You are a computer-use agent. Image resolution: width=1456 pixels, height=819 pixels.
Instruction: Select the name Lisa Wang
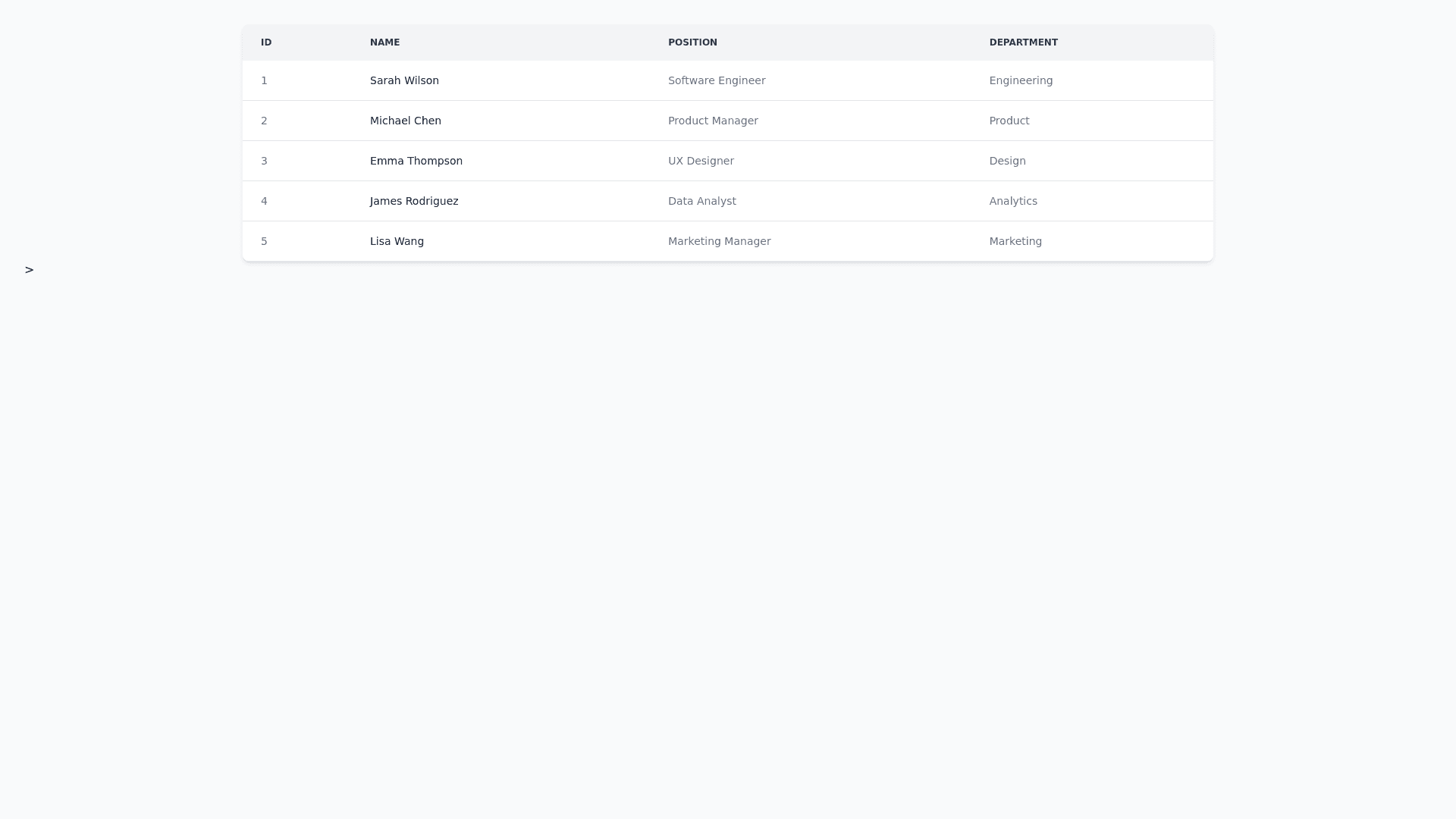click(x=397, y=241)
